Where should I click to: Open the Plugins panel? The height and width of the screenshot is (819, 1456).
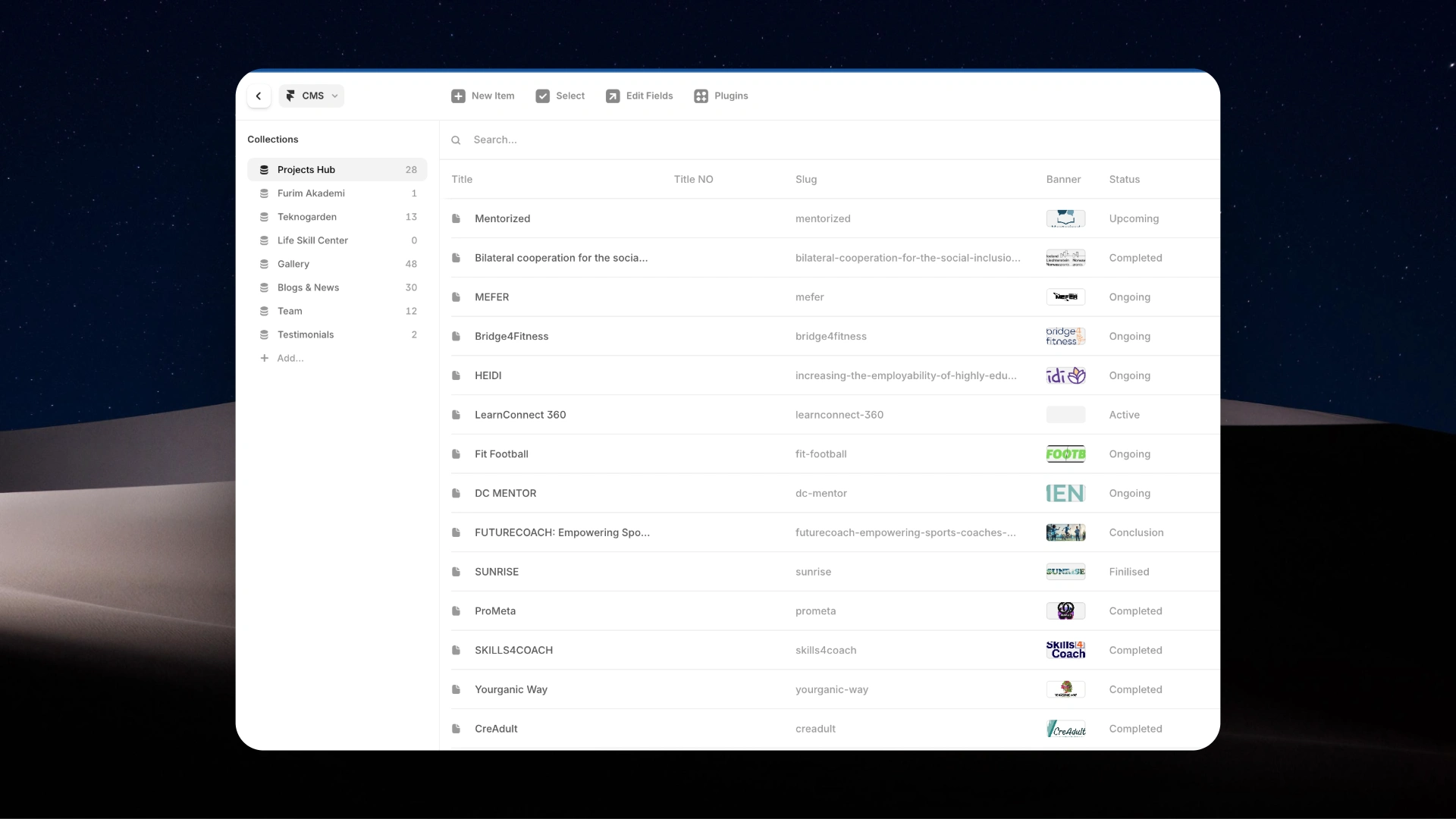coord(721,96)
